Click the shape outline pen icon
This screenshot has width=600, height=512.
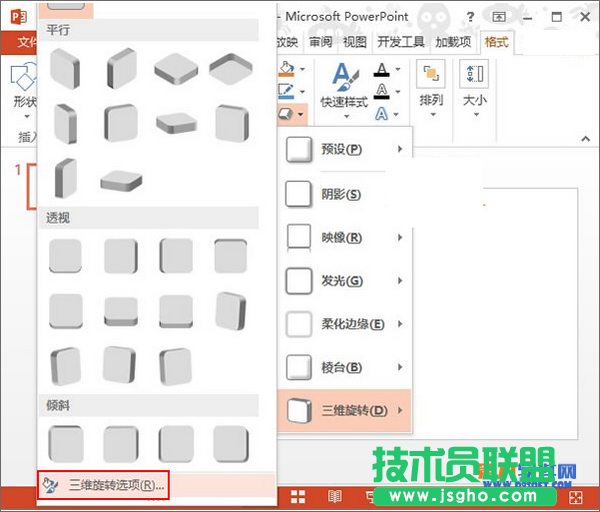click(287, 91)
